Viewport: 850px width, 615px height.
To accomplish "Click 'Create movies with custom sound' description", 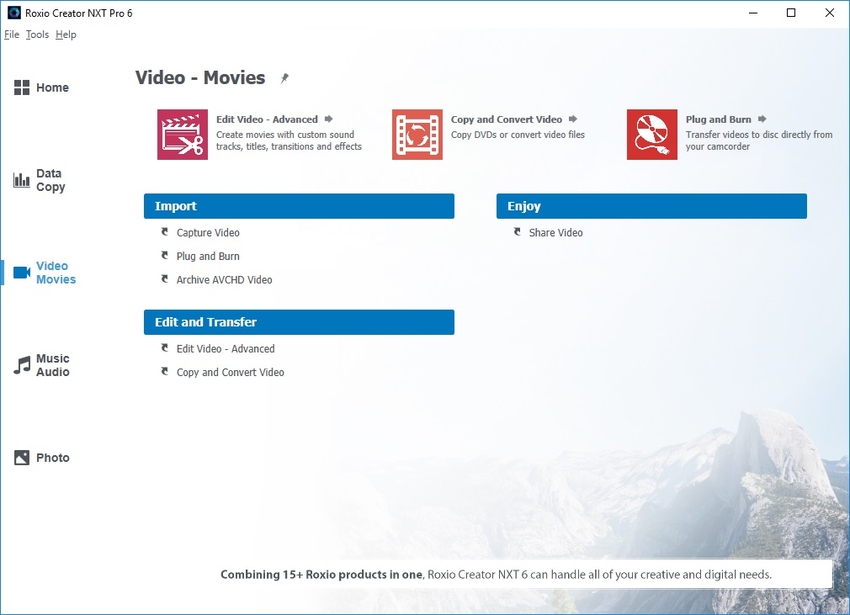I will [289, 140].
